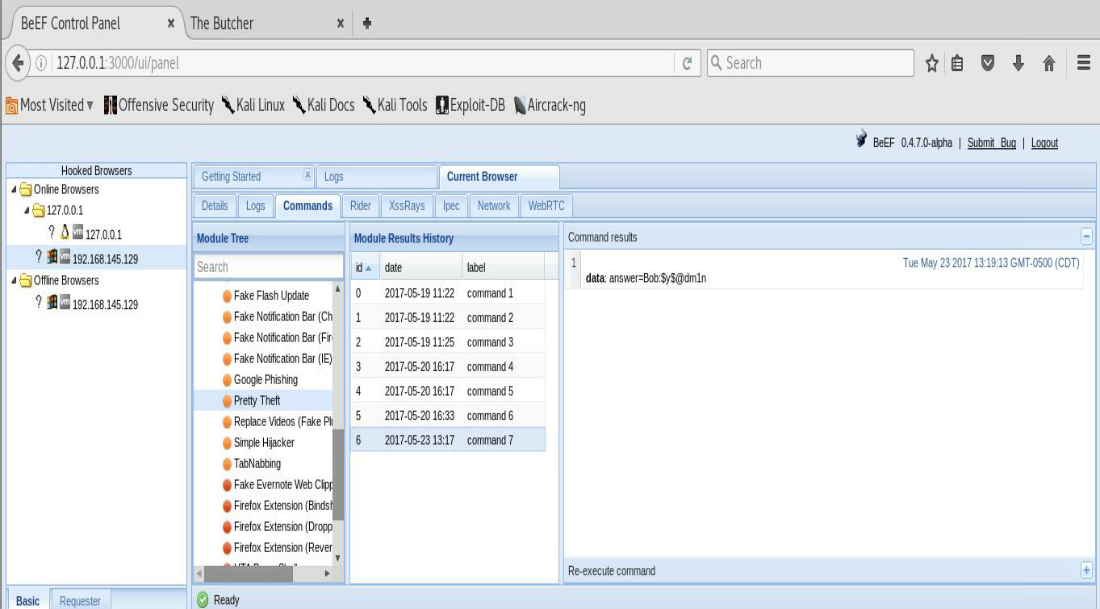This screenshot has width=1100, height=609.
Task: Click the address bar URL field
Action: click(361, 63)
